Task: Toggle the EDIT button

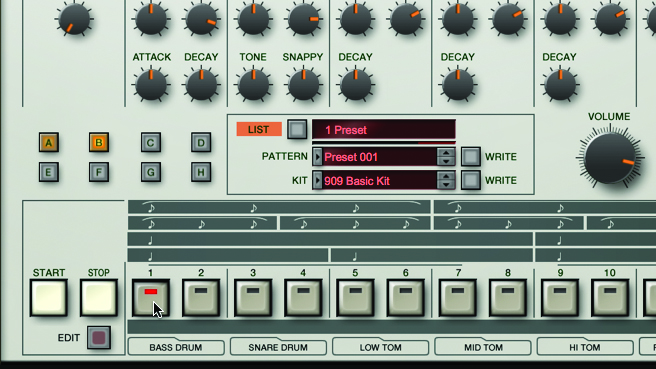Action: click(x=99, y=338)
